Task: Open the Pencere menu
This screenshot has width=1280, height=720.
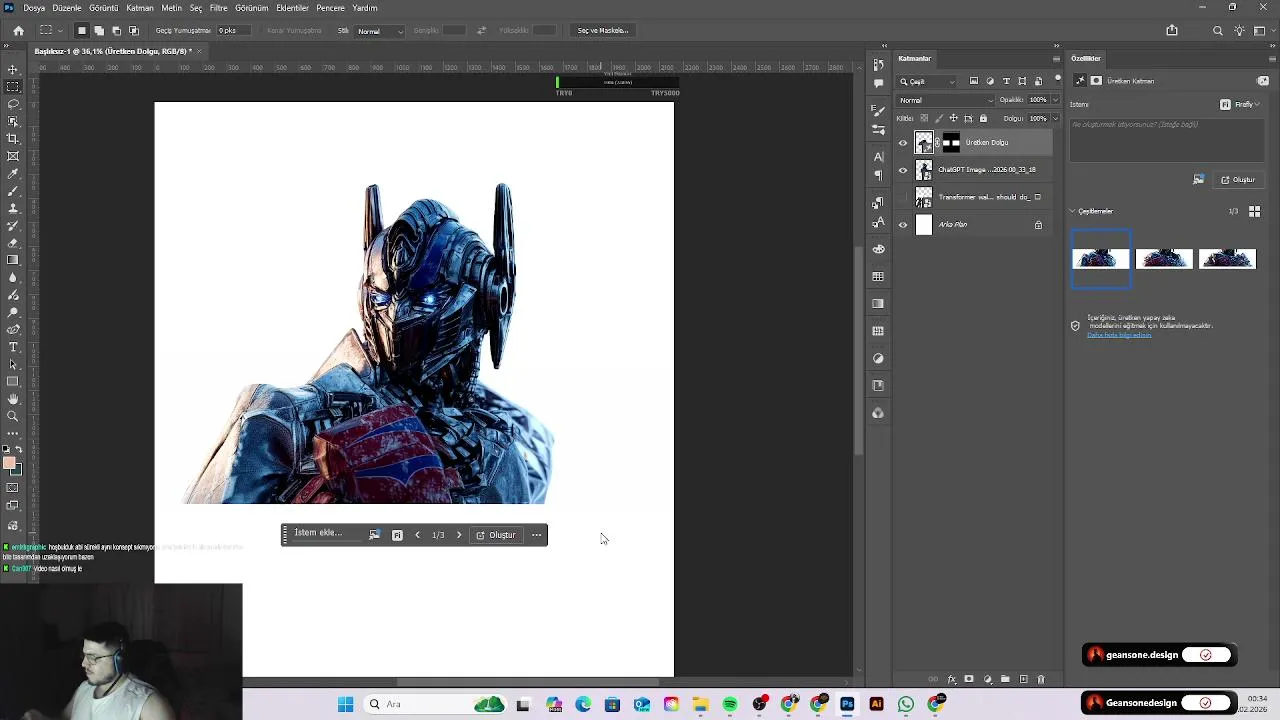Action: click(x=330, y=8)
